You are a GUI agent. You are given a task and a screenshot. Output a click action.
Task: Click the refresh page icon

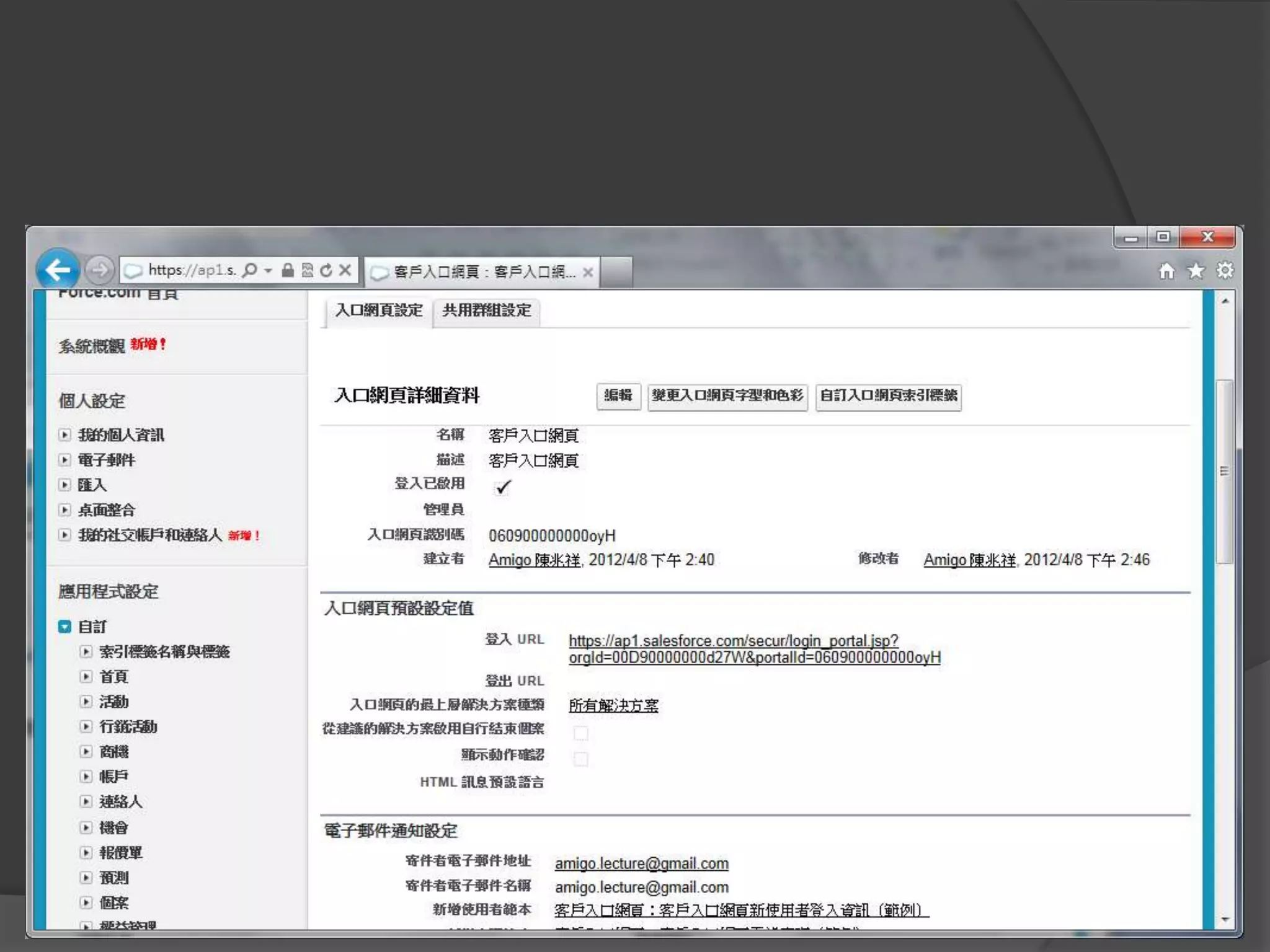[326, 270]
